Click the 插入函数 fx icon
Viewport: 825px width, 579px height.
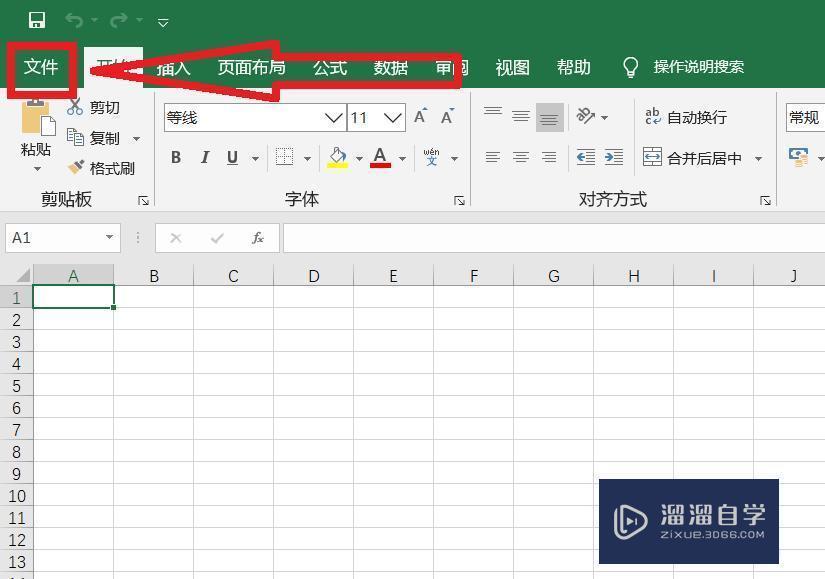(x=258, y=238)
